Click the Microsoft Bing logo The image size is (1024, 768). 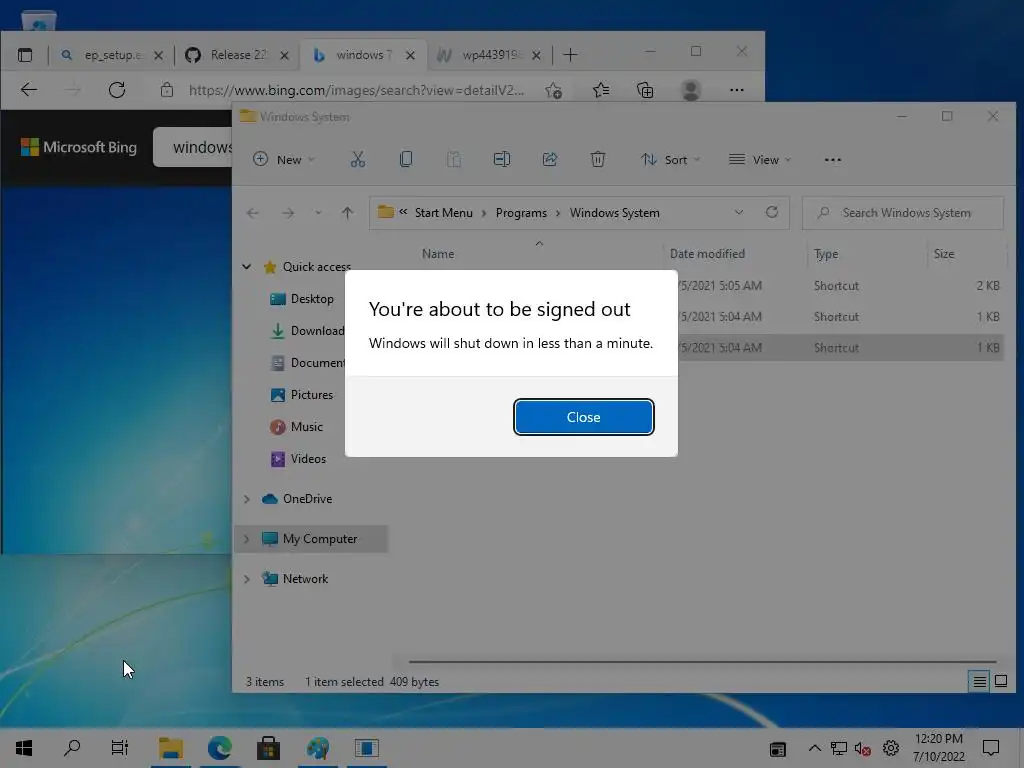tap(78, 147)
